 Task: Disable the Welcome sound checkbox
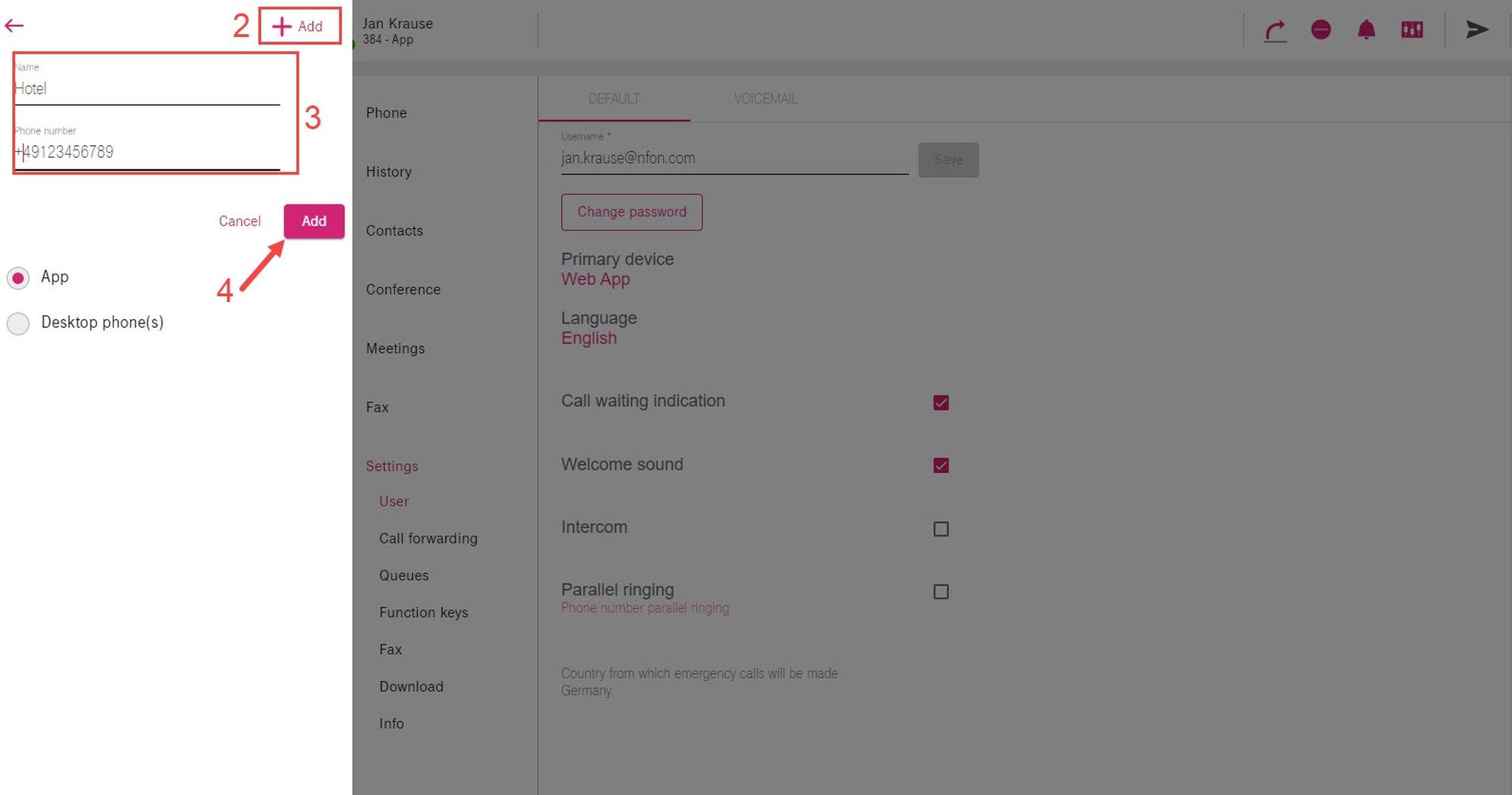940,466
